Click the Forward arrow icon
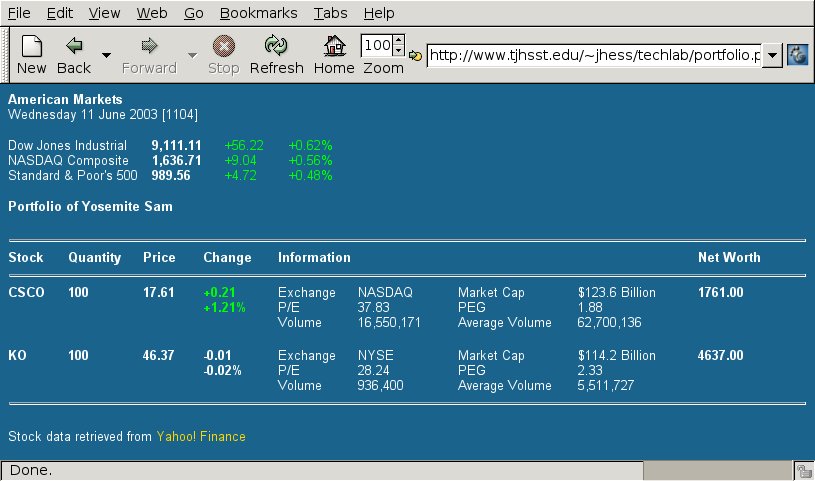 click(x=149, y=46)
